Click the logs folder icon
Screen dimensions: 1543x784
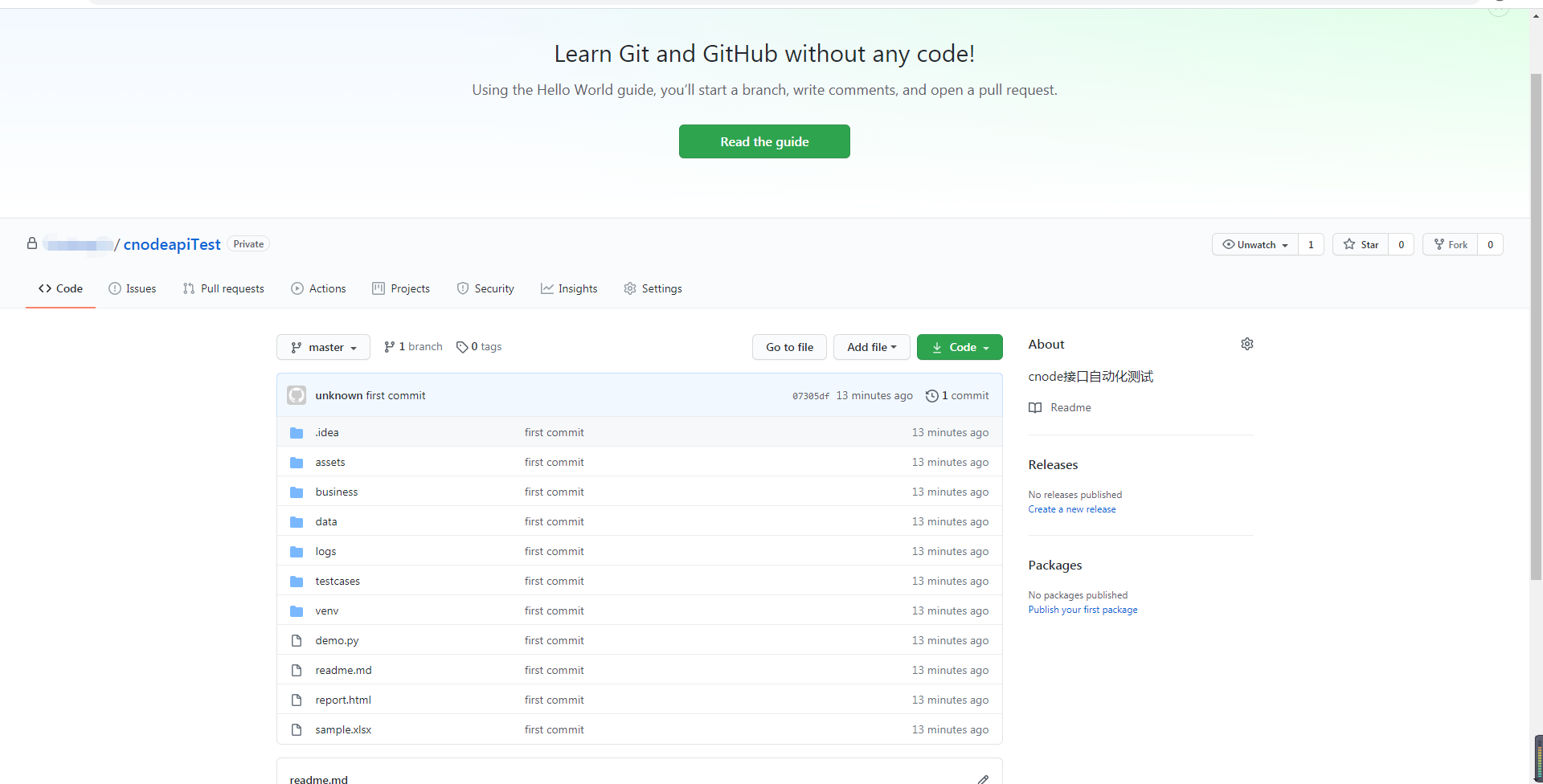click(x=297, y=552)
